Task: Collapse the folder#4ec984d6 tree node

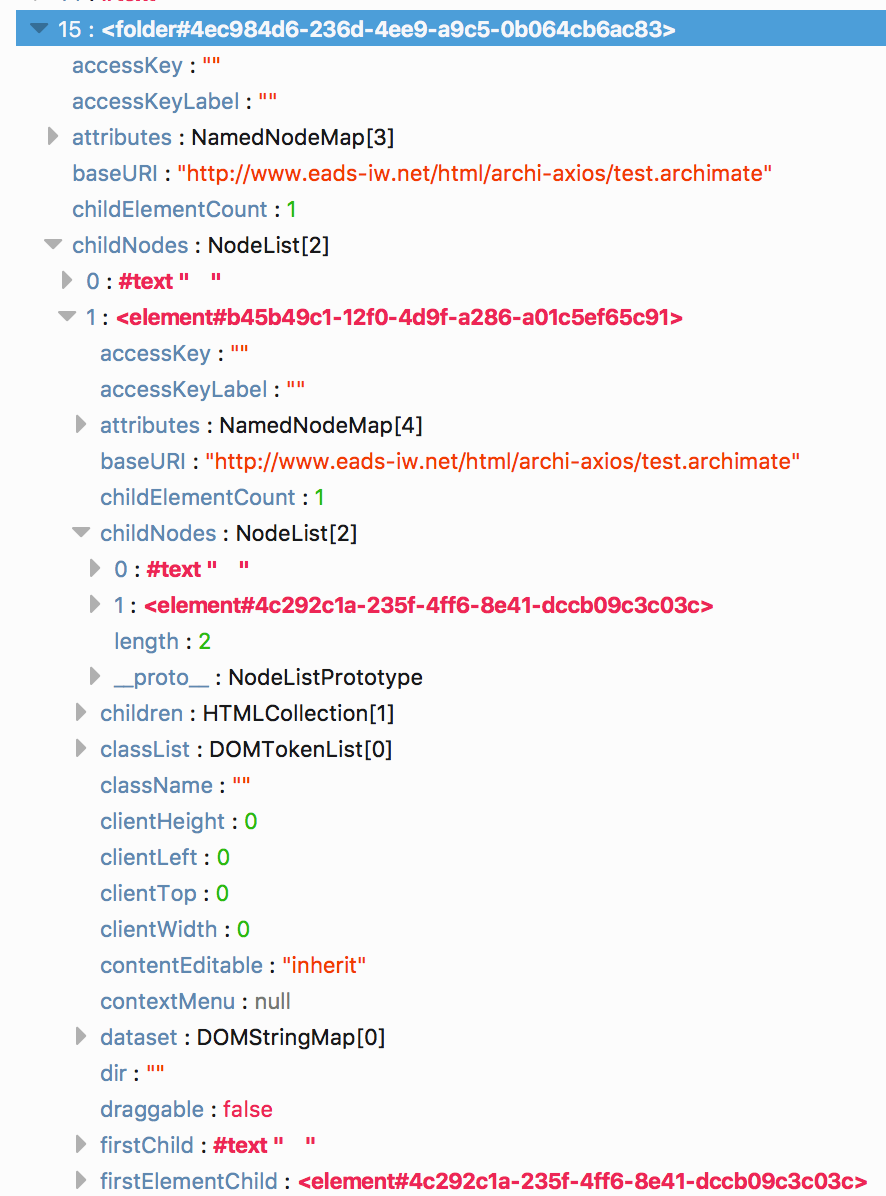Action: (38, 30)
